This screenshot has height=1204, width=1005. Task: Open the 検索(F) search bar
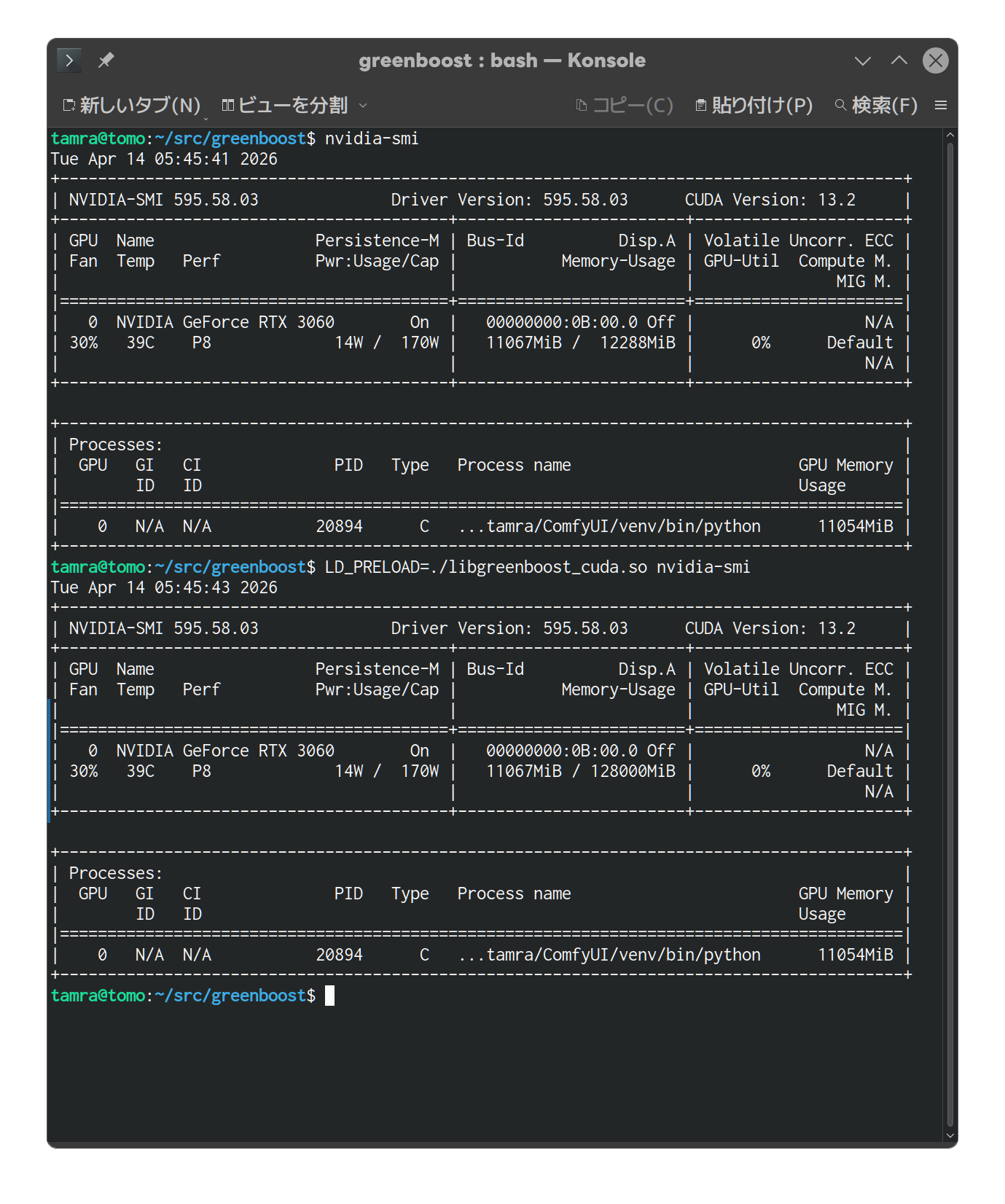[x=876, y=106]
